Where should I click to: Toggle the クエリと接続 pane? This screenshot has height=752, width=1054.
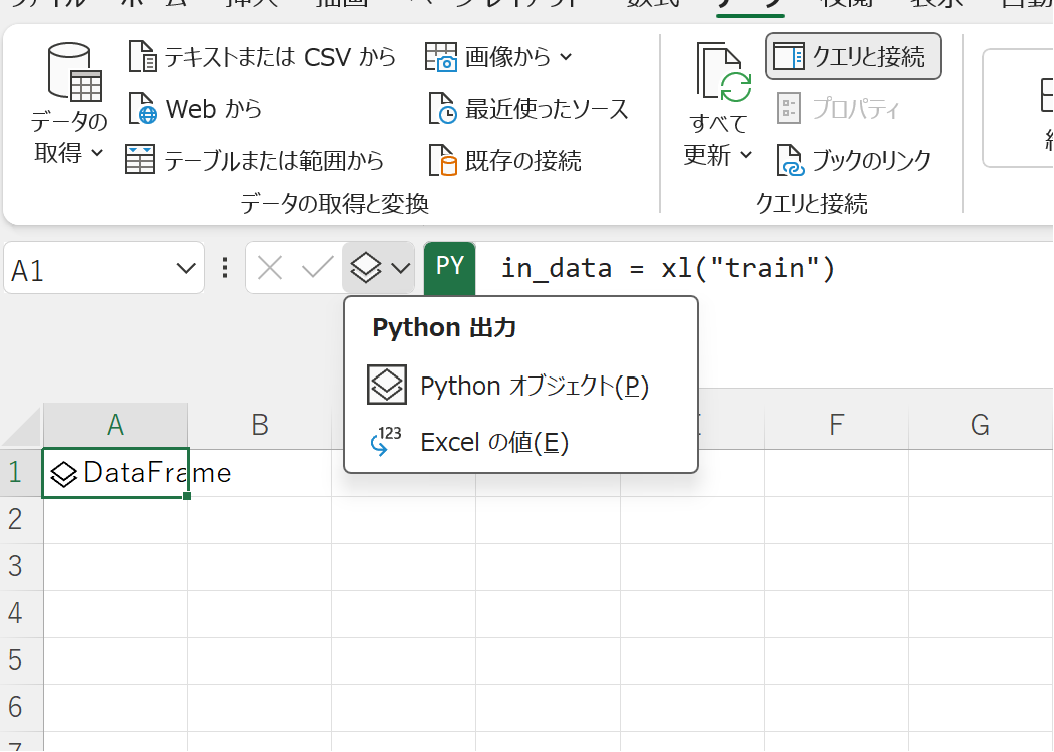coord(853,56)
